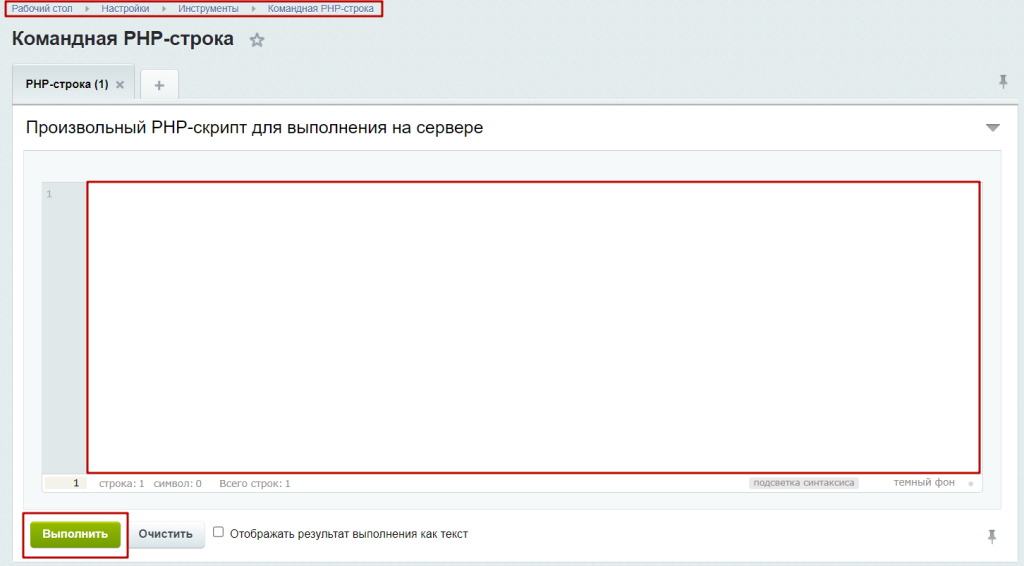Screen dimensions: 1024x566
Task: Add a new tab with plus icon
Action: click(159, 85)
